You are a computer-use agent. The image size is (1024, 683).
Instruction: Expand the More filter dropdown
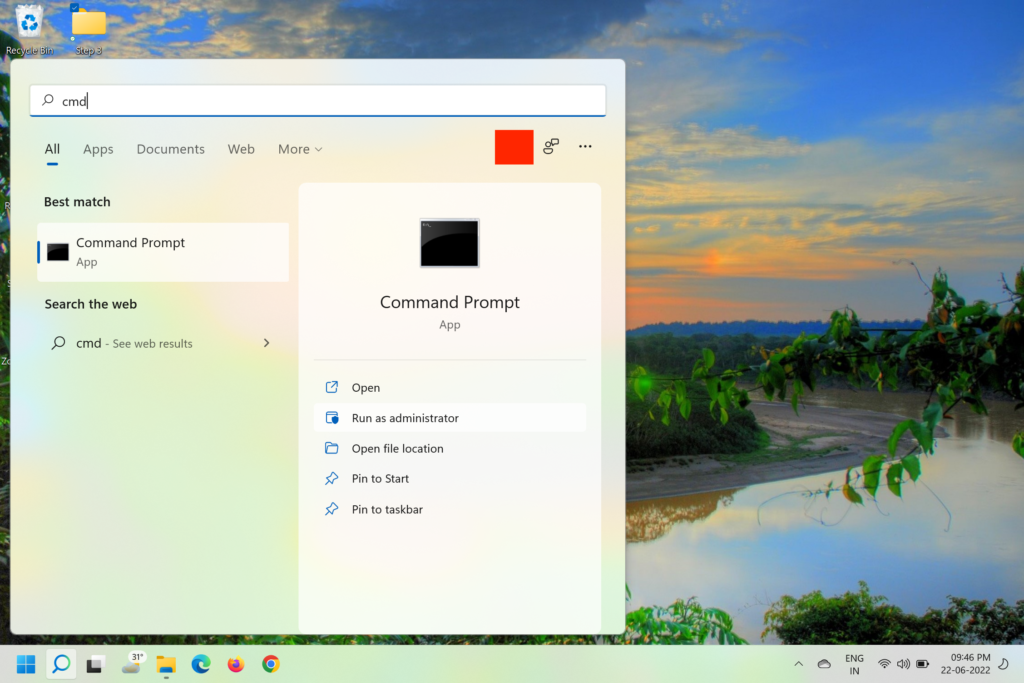300,149
